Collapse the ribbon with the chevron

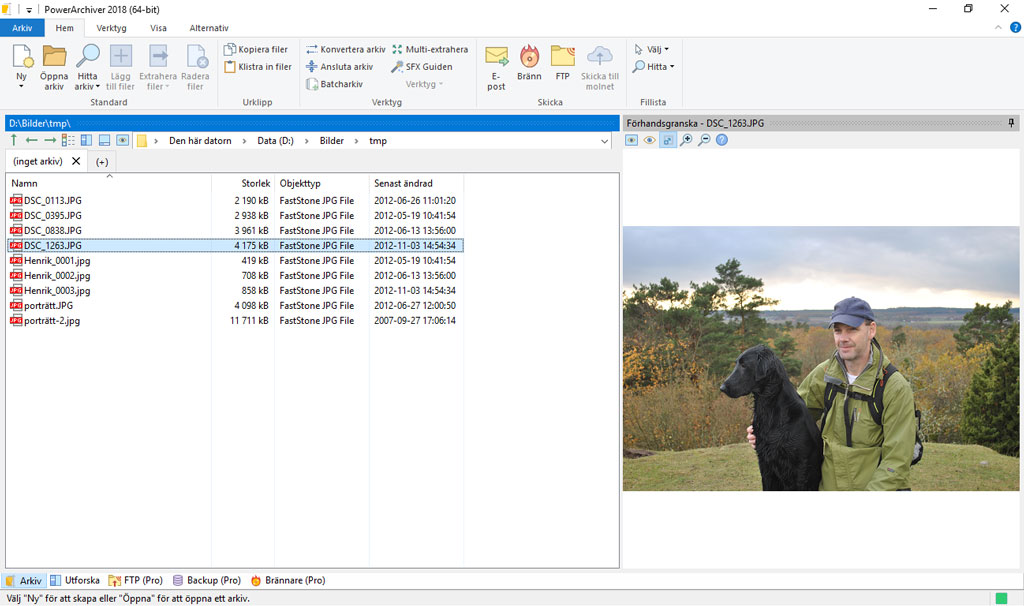click(x=998, y=27)
